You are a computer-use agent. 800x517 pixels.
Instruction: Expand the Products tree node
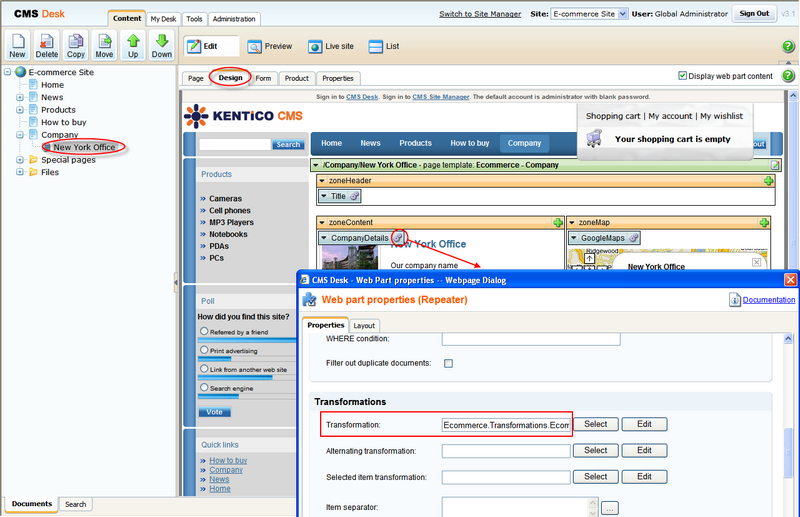[20, 110]
